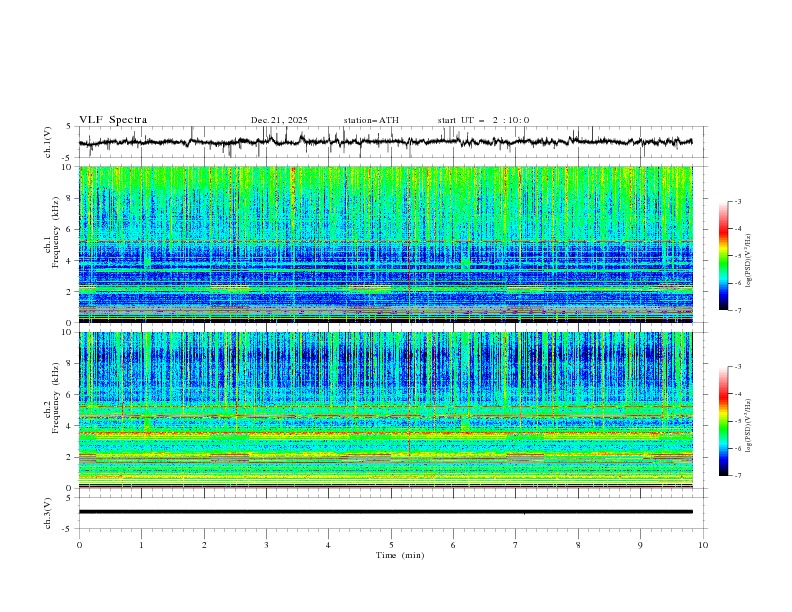The image size is (792, 612).
Task: Click the ch.1(V) waveform trace
Action: 386,142
